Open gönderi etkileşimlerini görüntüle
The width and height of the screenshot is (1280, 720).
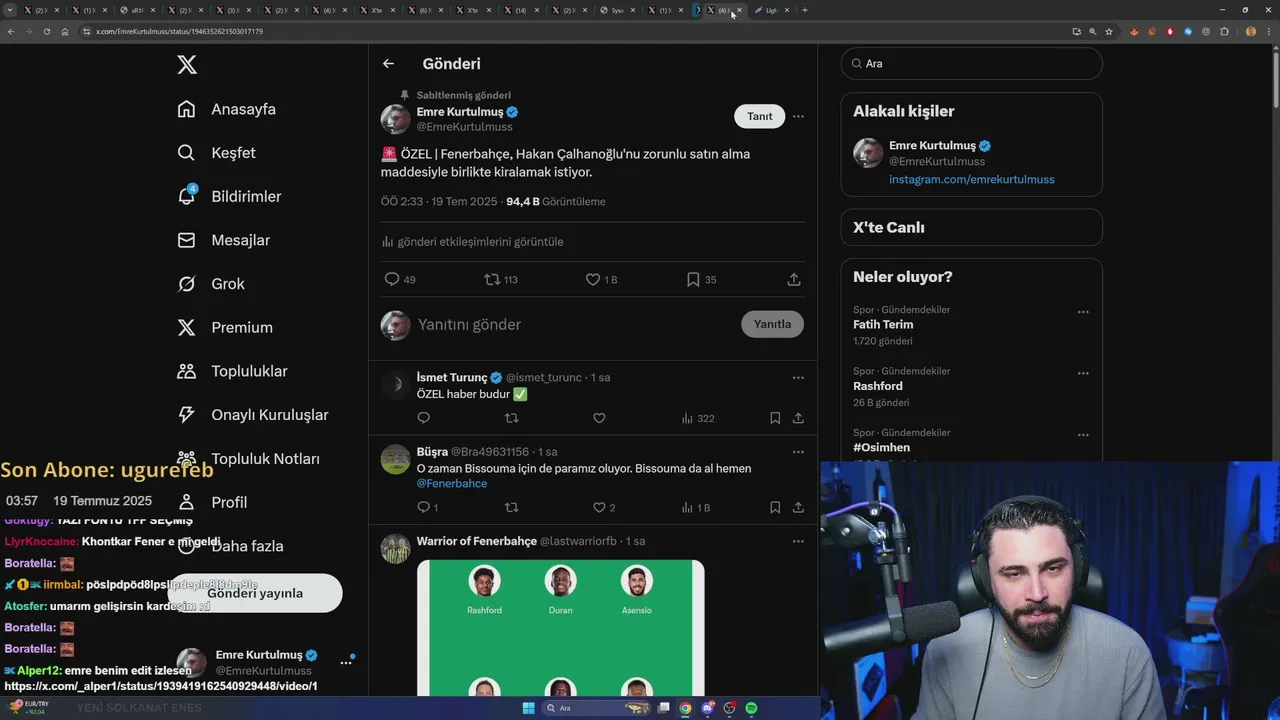click(472, 242)
